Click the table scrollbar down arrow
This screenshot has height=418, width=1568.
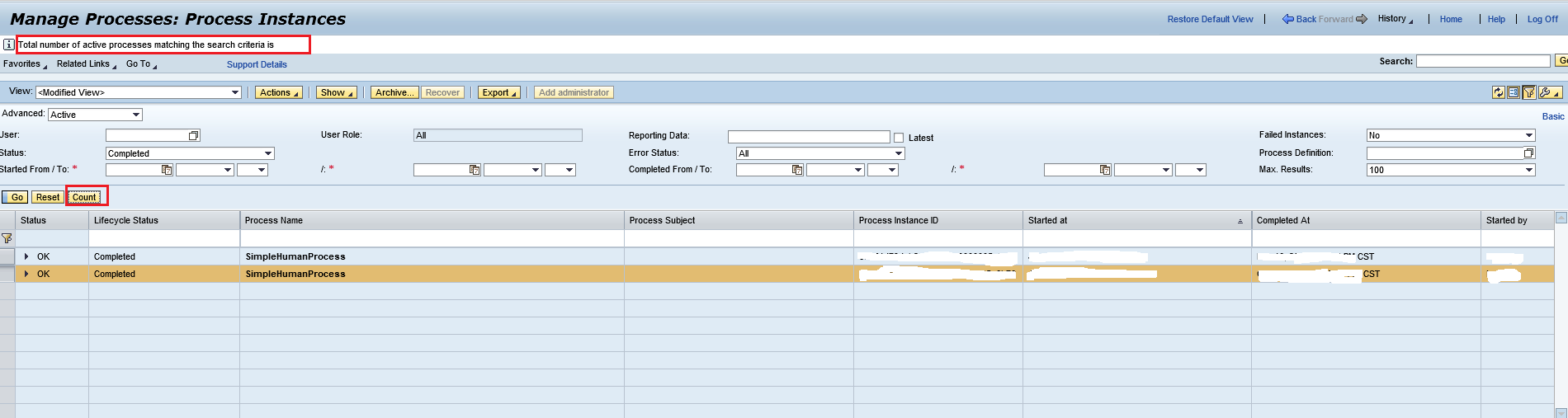click(1561, 413)
